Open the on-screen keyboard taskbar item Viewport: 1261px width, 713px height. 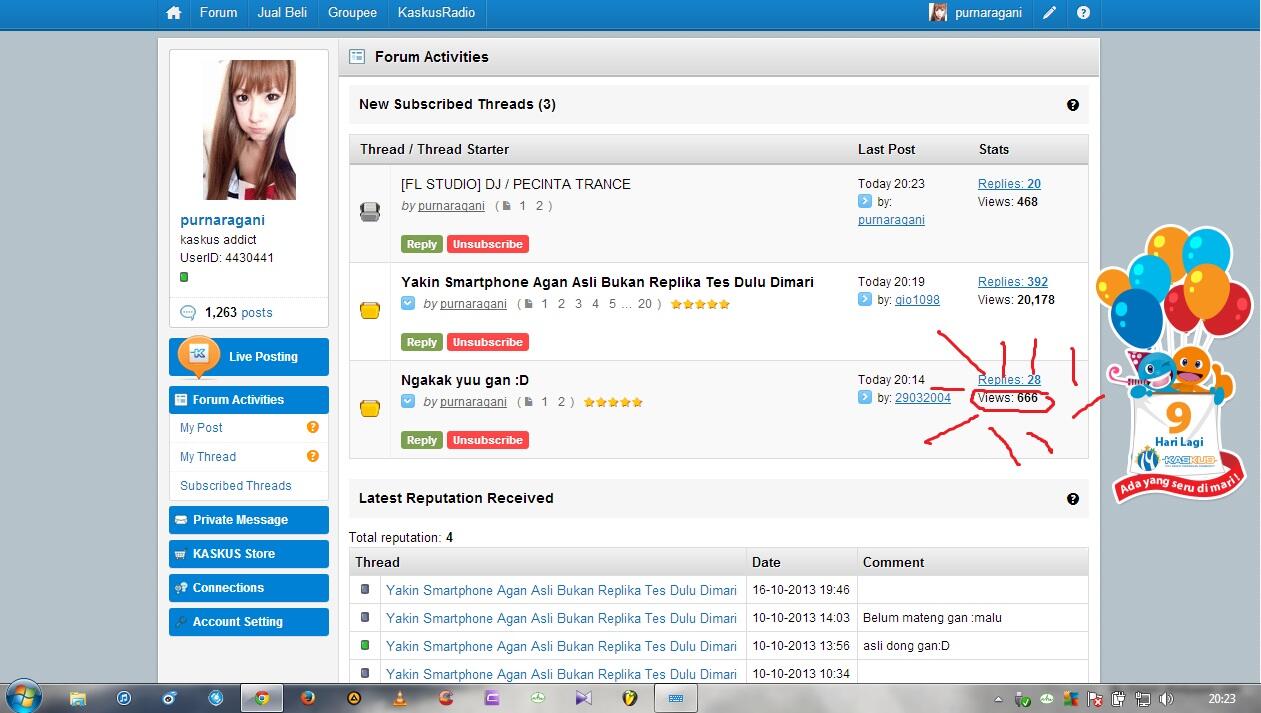coord(677,698)
